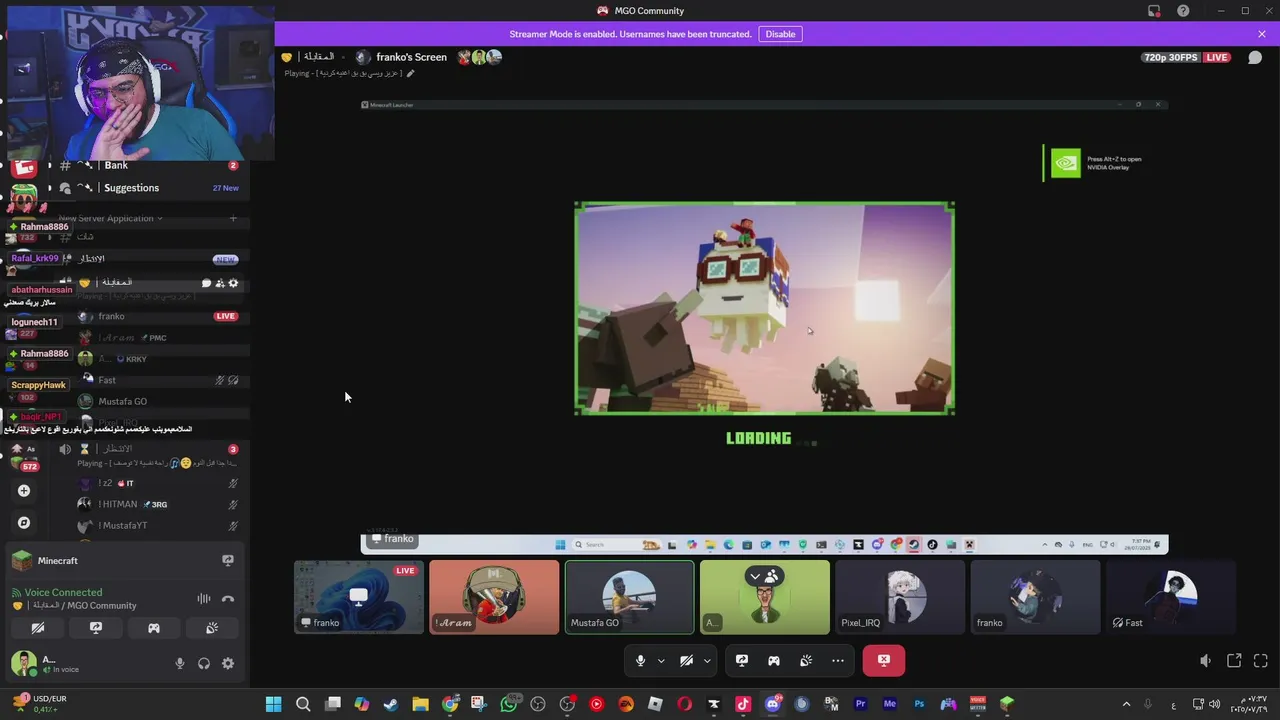This screenshot has height=720, width=1280.
Task: Open the Windows Start menu
Action: 273,704
